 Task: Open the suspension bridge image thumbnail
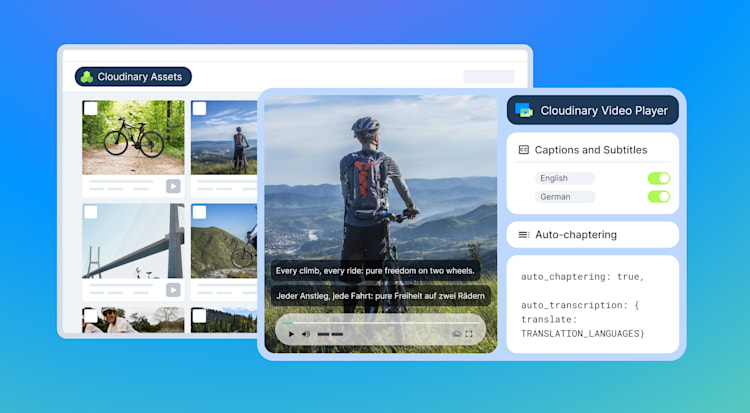coord(133,241)
